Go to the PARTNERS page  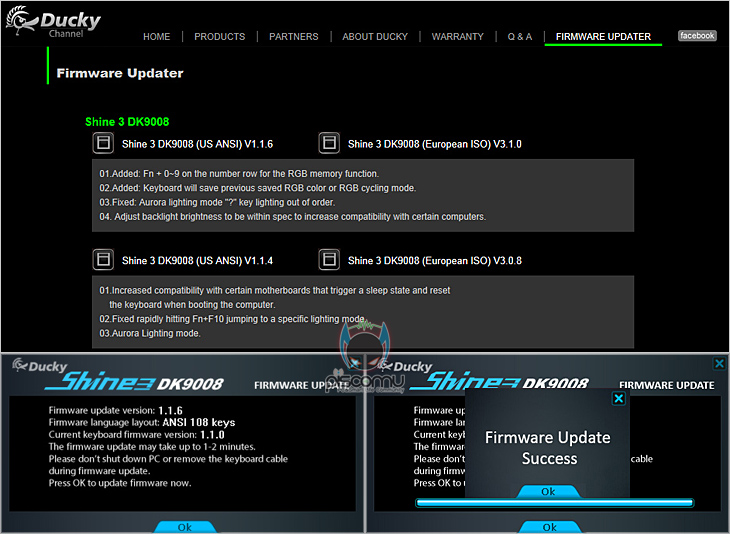294,37
